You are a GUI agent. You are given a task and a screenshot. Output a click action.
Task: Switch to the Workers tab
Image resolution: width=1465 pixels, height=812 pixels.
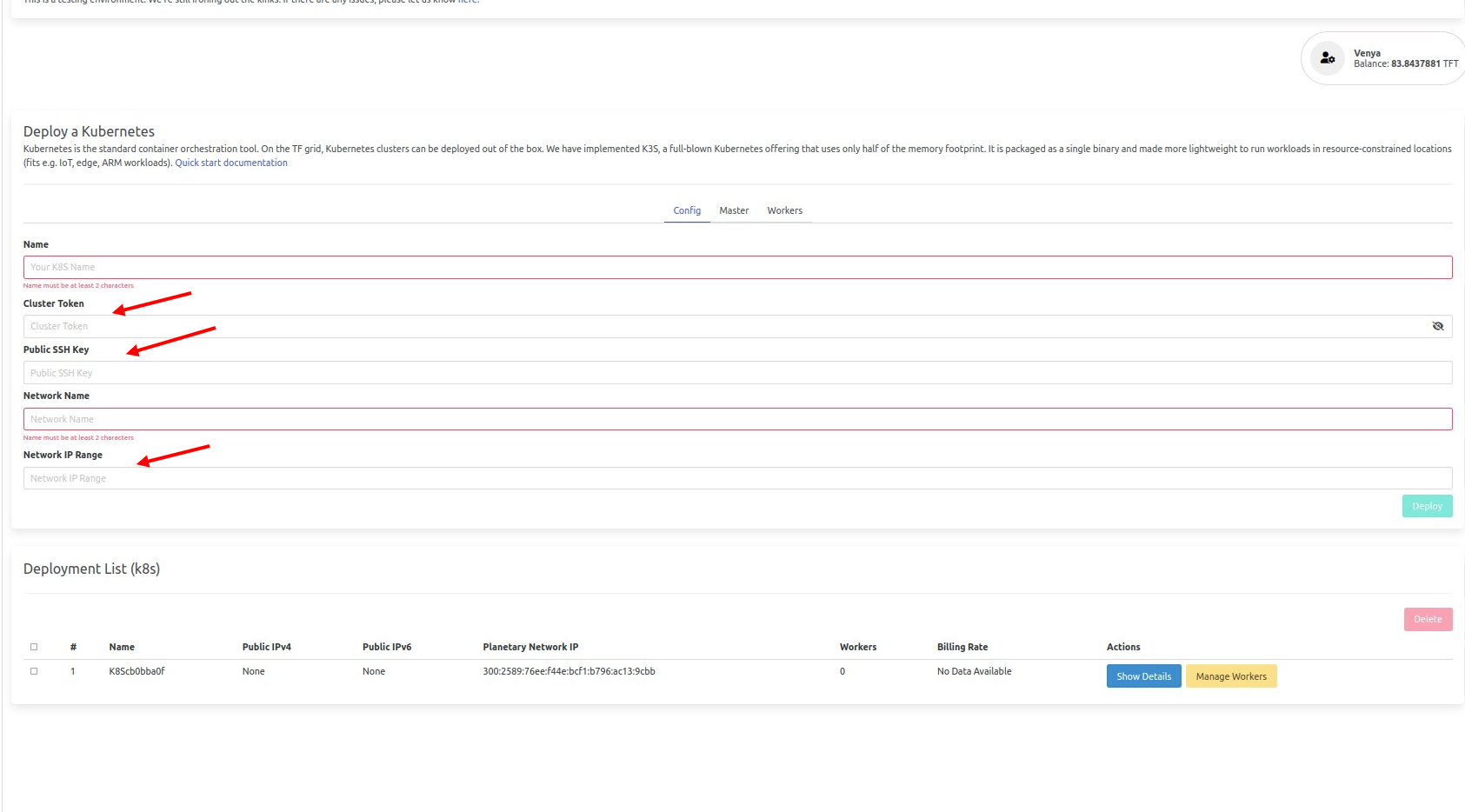tap(784, 210)
